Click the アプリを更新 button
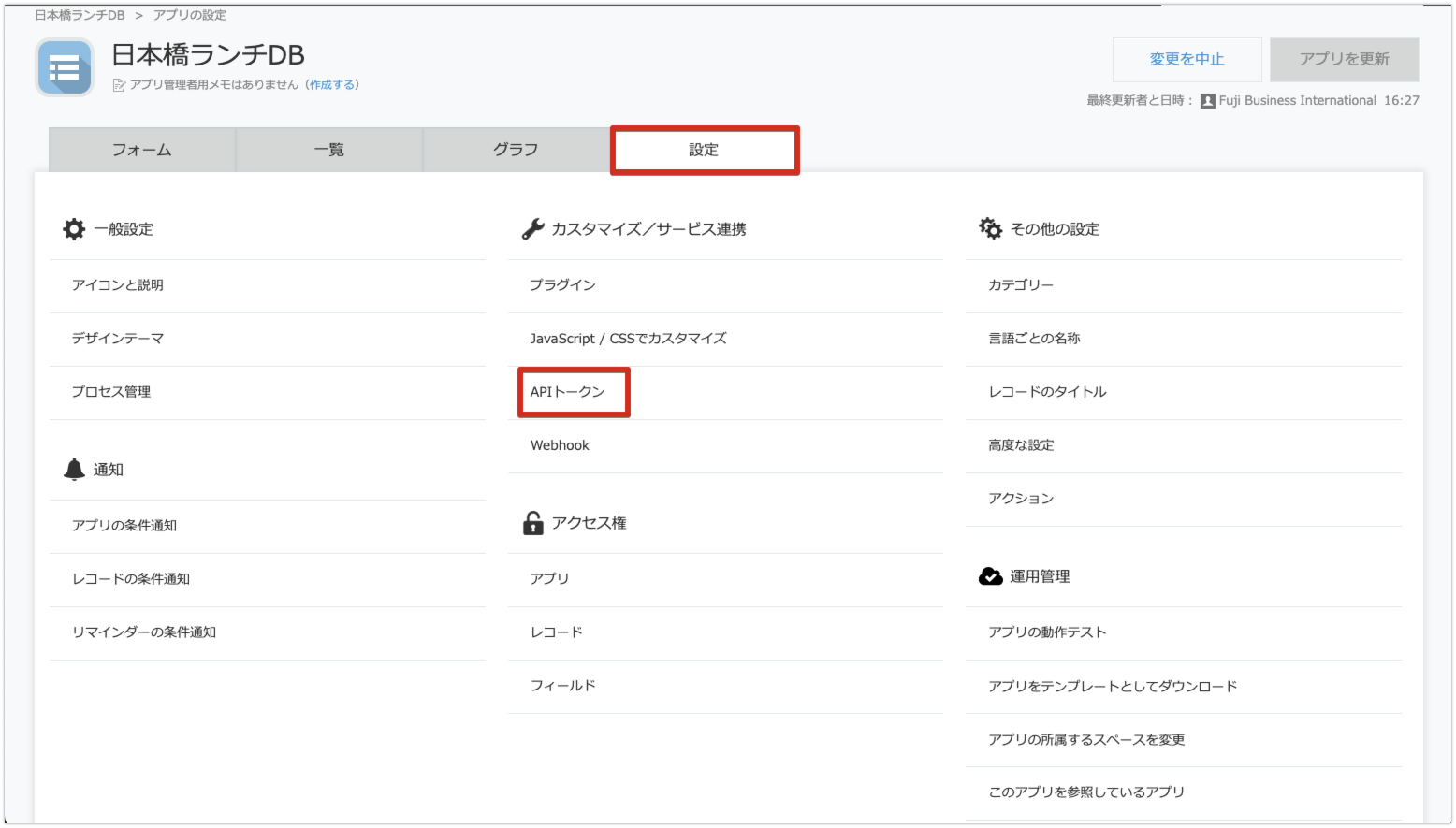The image size is (1456, 828). [x=1345, y=59]
